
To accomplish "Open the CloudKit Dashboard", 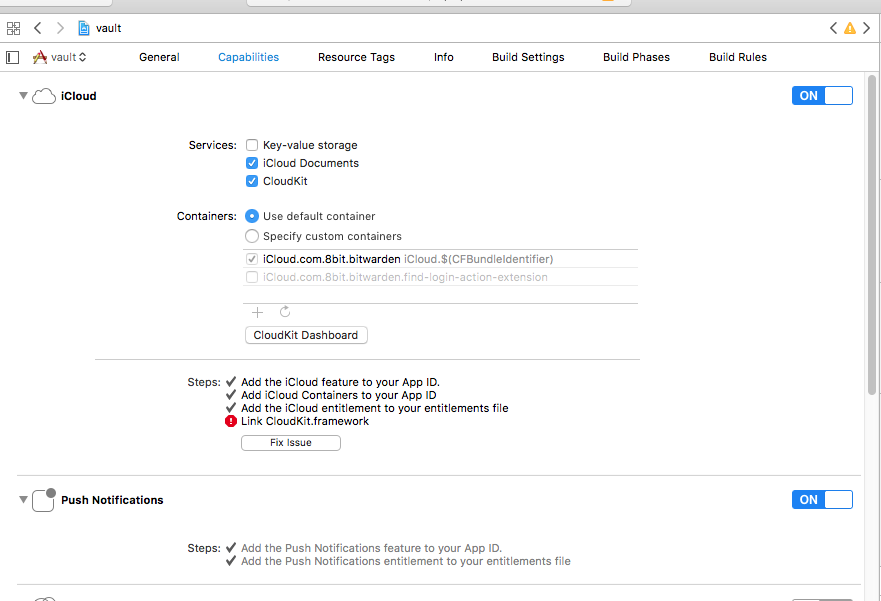I will pyautogui.click(x=306, y=335).
